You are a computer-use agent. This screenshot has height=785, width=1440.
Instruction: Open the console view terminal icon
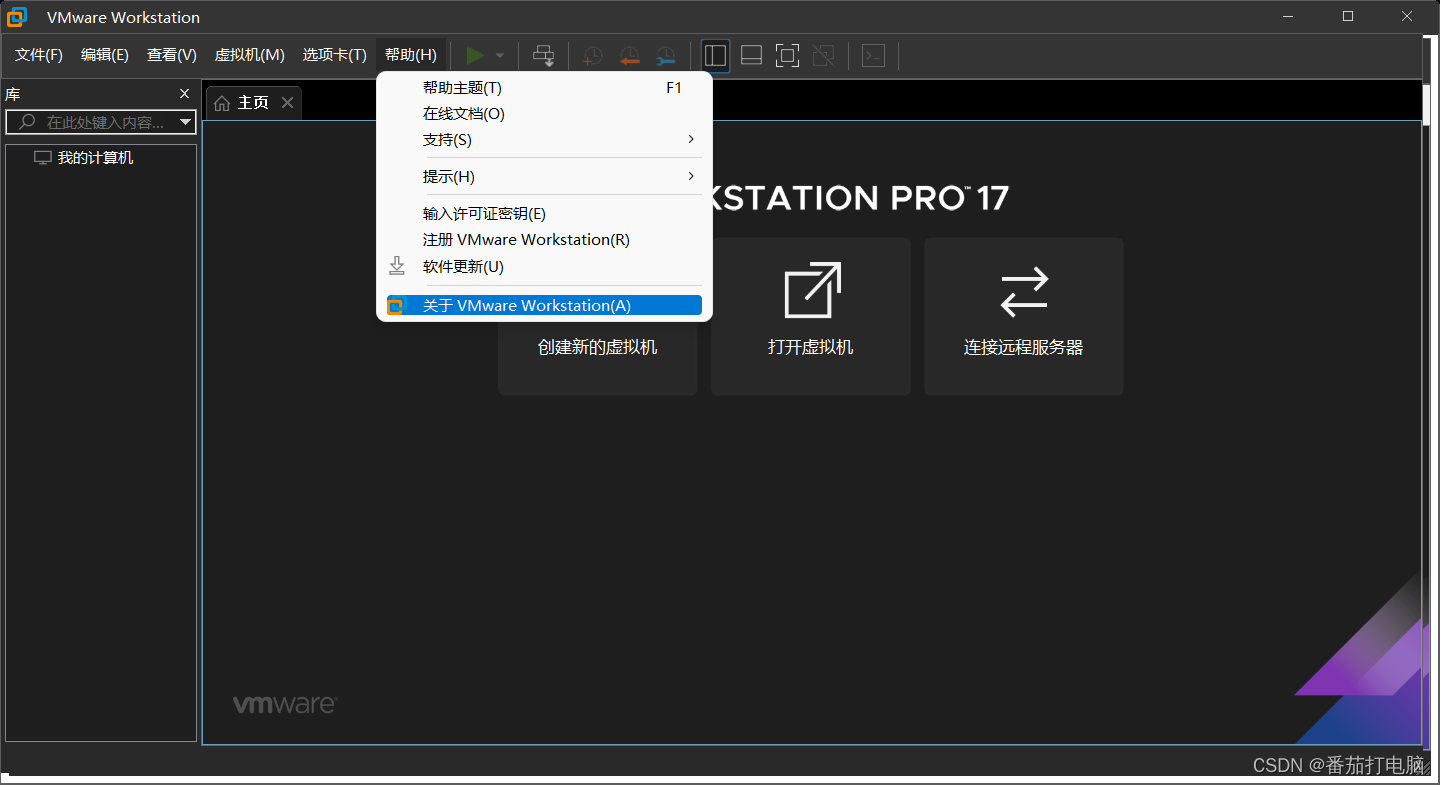tap(873, 56)
